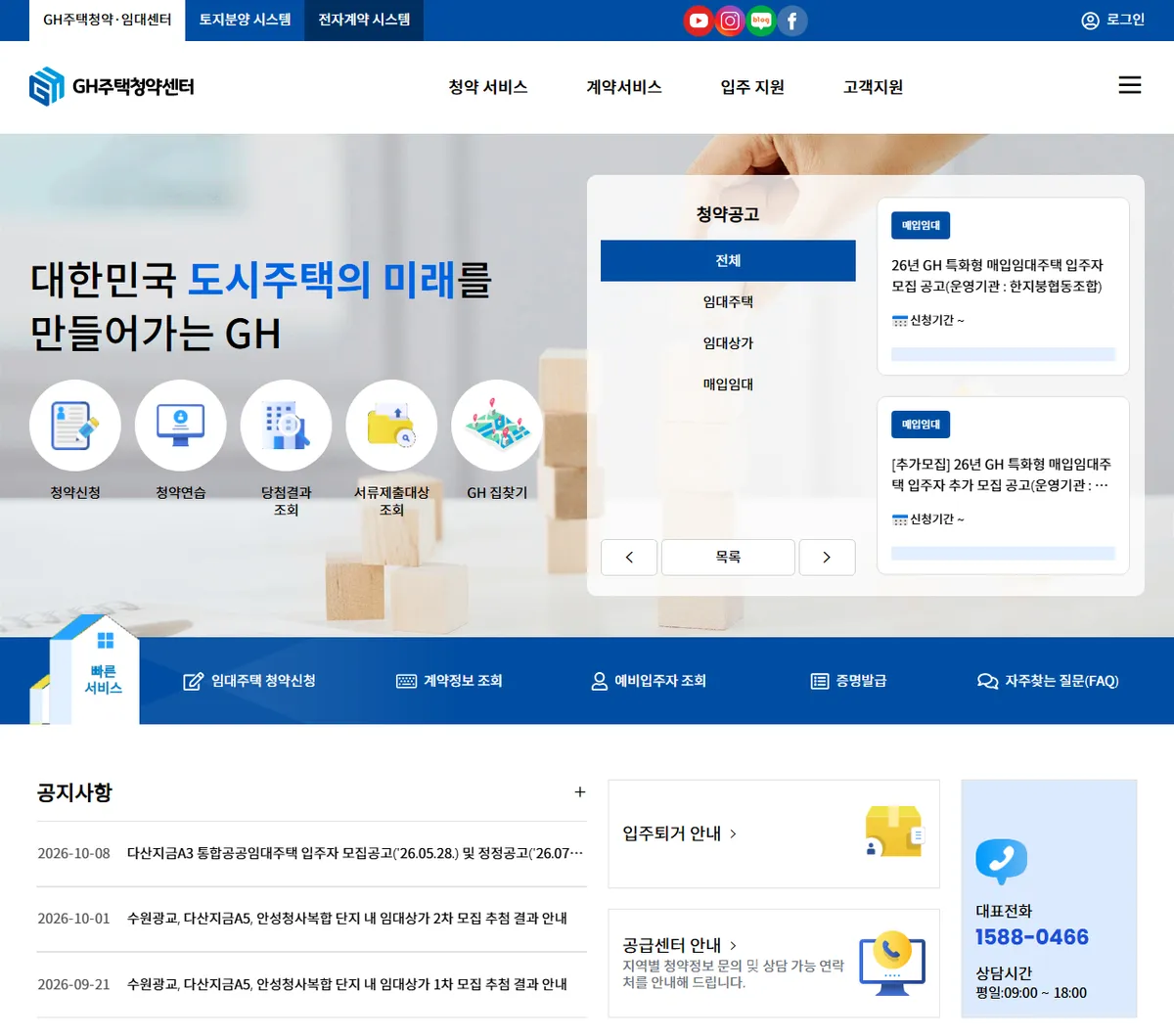Click 신청기간 calendar icon on 추가모집 card
The width and height of the screenshot is (1174, 1036).
[900, 519]
